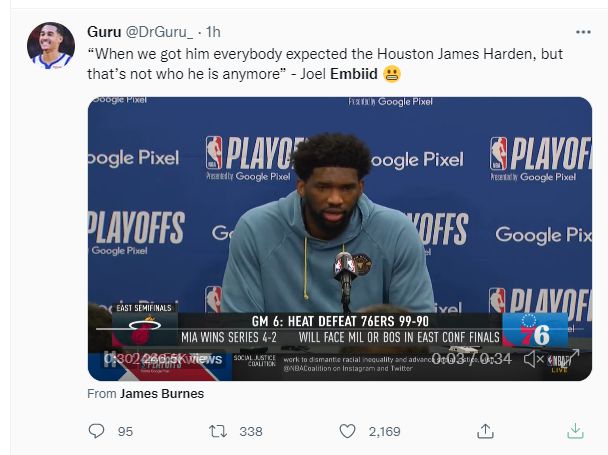Screen dimensions: 608x455
Task: Click the 338 retweets count
Action: [x=251, y=431]
